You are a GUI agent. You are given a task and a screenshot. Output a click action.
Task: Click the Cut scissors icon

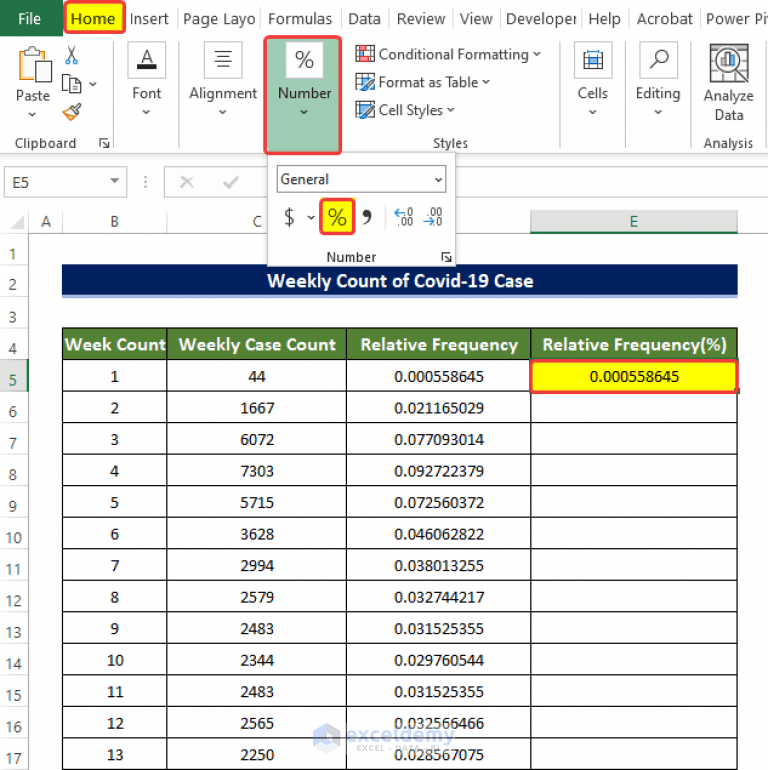point(72,55)
